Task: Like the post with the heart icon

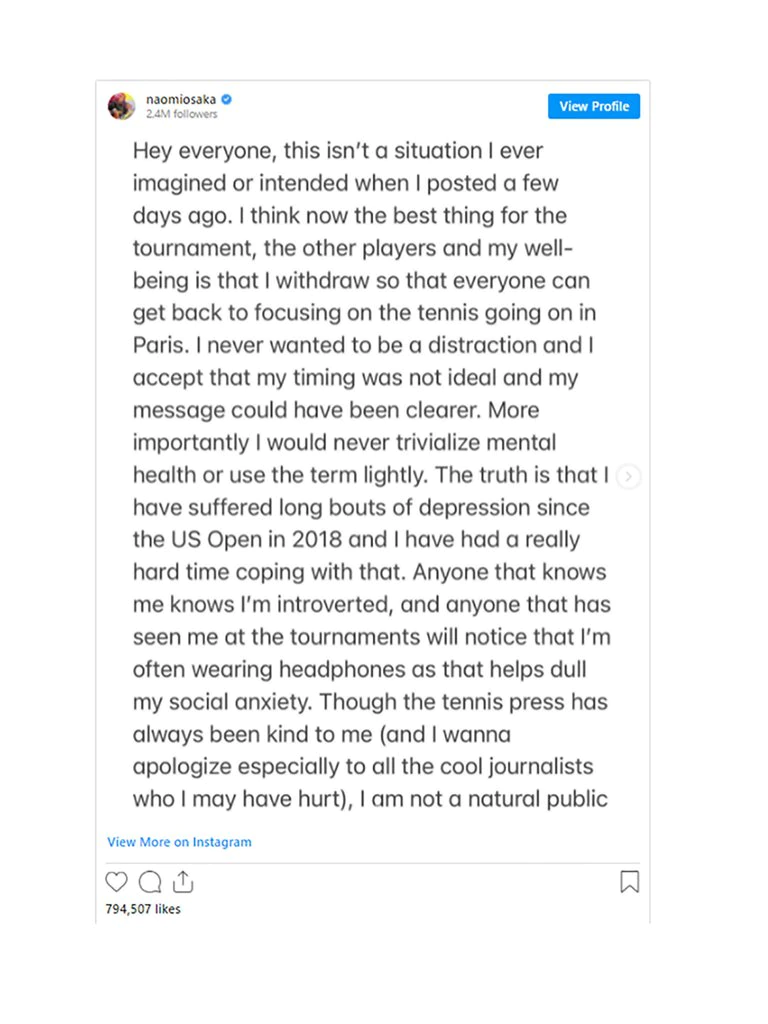Action: (x=117, y=882)
